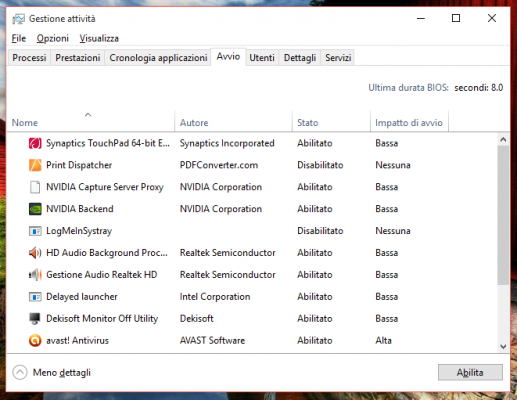
Task: Click Nessuna impact for Print Dispatcher
Action: coord(393,165)
